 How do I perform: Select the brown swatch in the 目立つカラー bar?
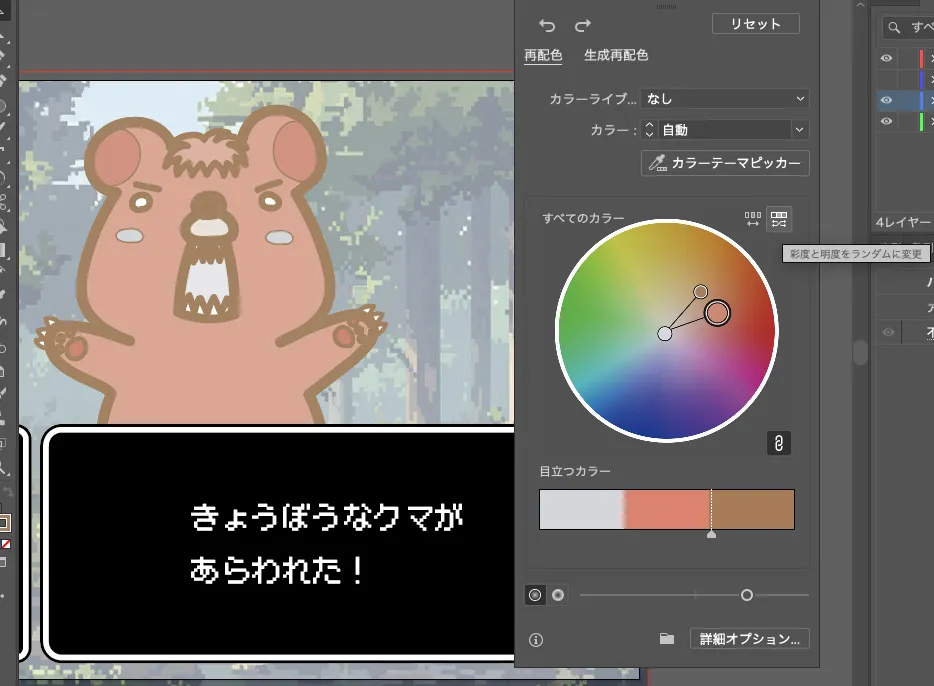coord(752,509)
